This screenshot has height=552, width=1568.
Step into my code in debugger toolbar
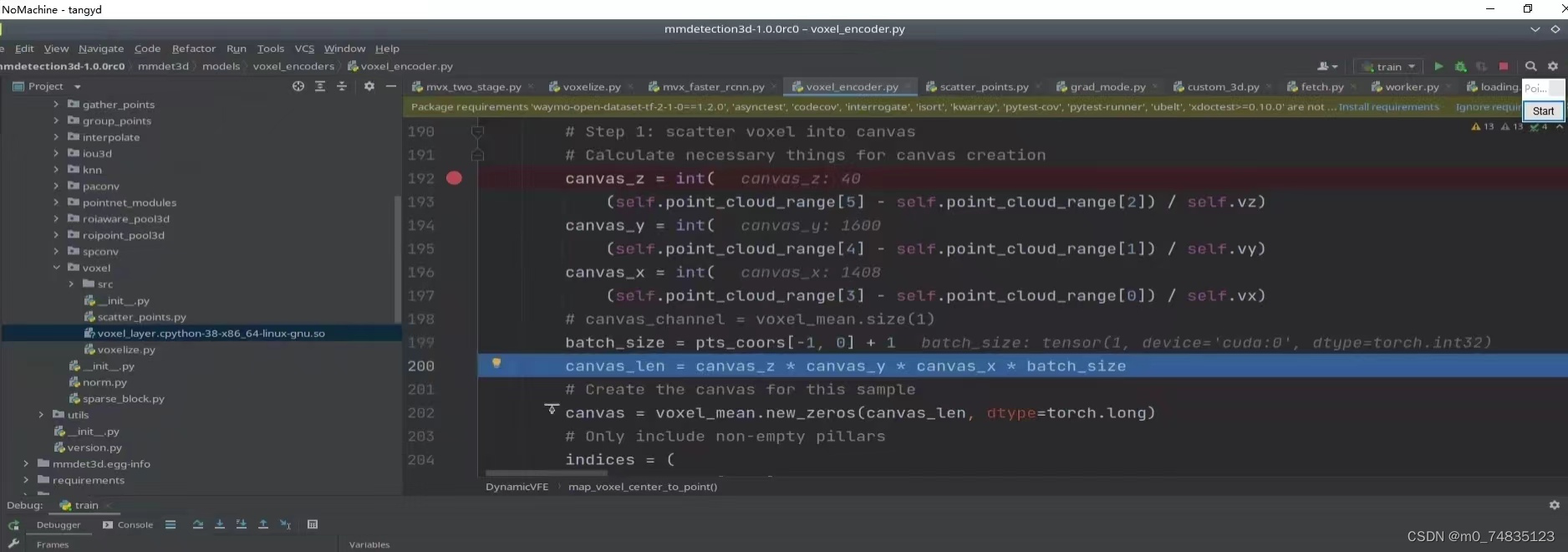242,524
